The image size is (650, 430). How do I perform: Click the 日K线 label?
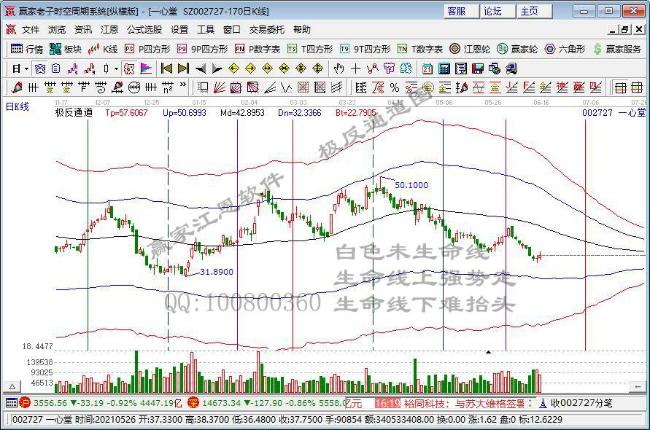coord(17,107)
